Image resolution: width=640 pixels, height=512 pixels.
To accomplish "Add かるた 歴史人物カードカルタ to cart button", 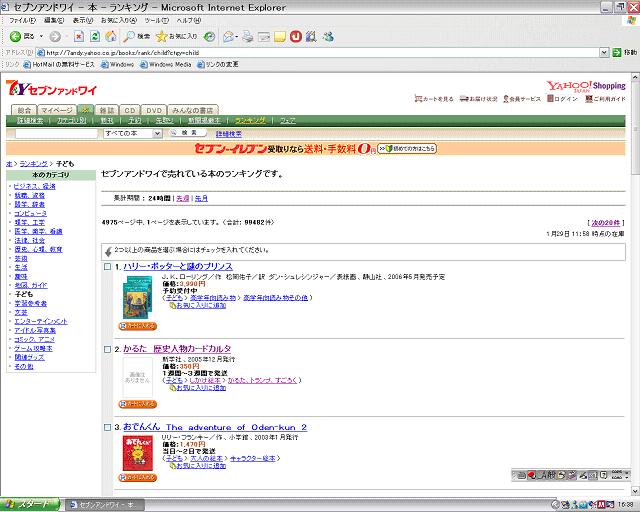I will click(138, 404).
